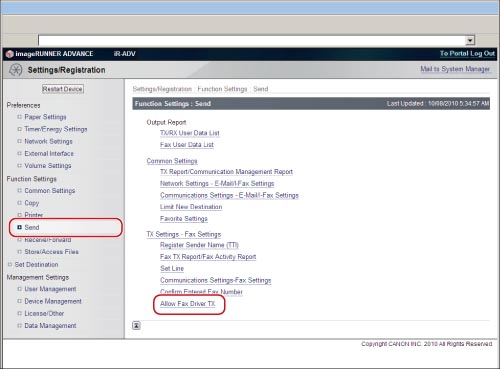Image resolution: width=500 pixels, height=369 pixels.
Task: Click the Restart Device button
Action: 63,89
